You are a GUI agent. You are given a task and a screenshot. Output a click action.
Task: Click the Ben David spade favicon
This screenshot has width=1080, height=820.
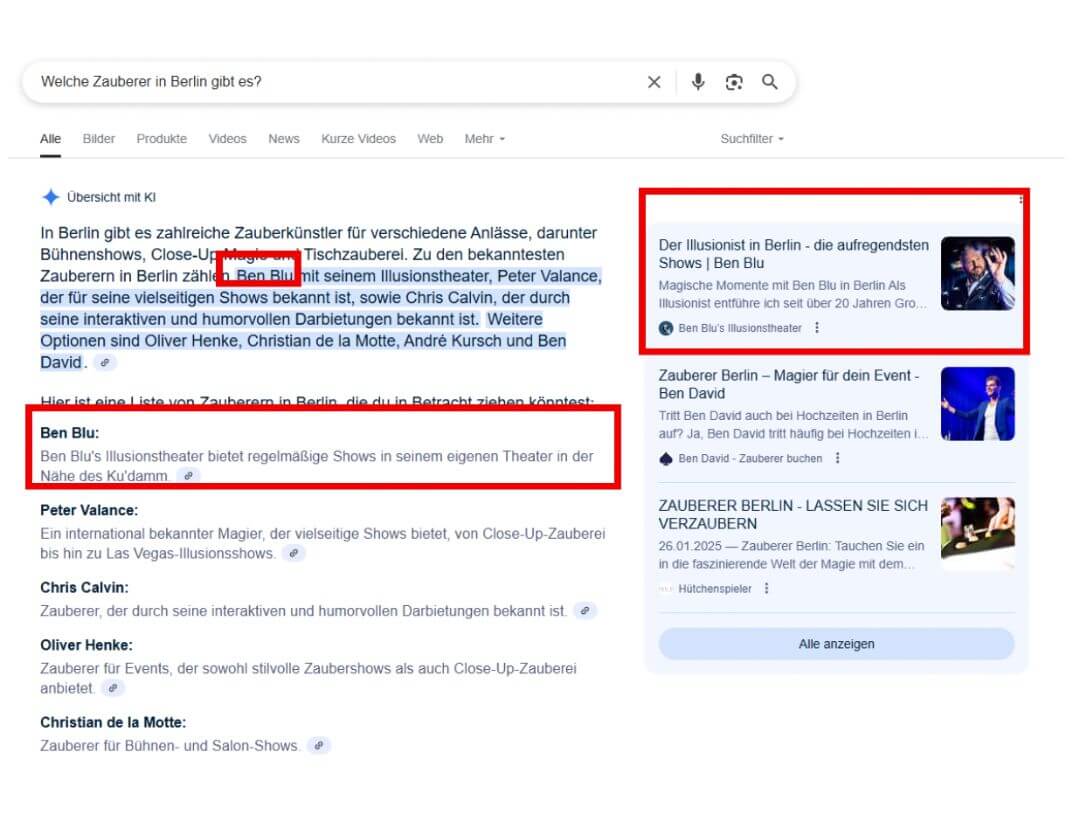click(665, 459)
